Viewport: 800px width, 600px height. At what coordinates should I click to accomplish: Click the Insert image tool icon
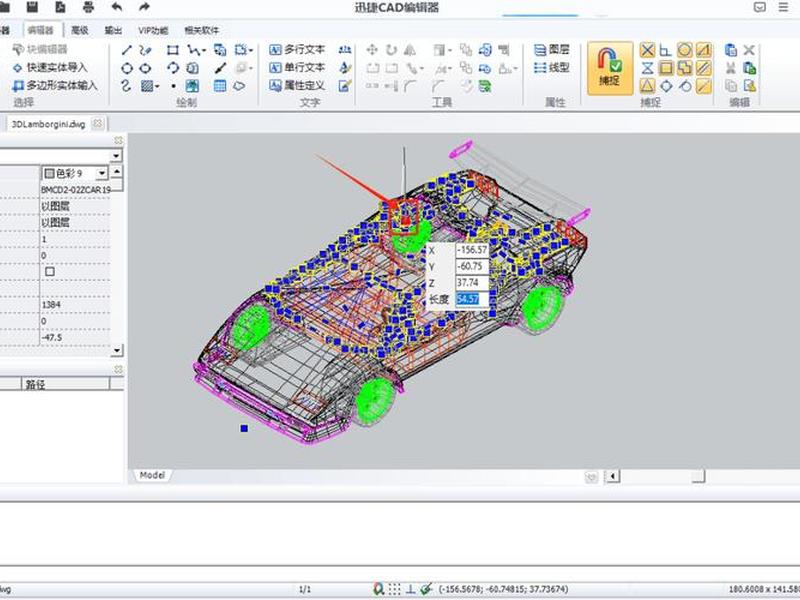[192, 86]
